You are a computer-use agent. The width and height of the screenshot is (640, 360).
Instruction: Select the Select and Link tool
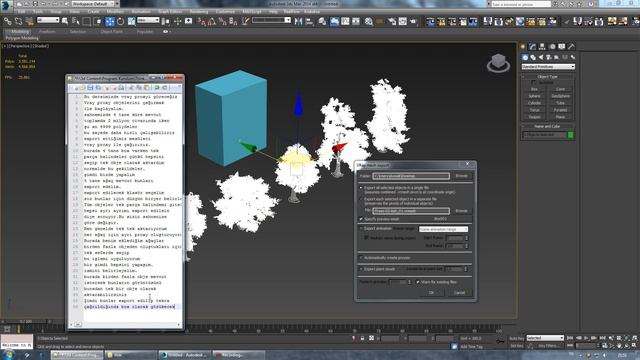pyautogui.click(x=8, y=21)
